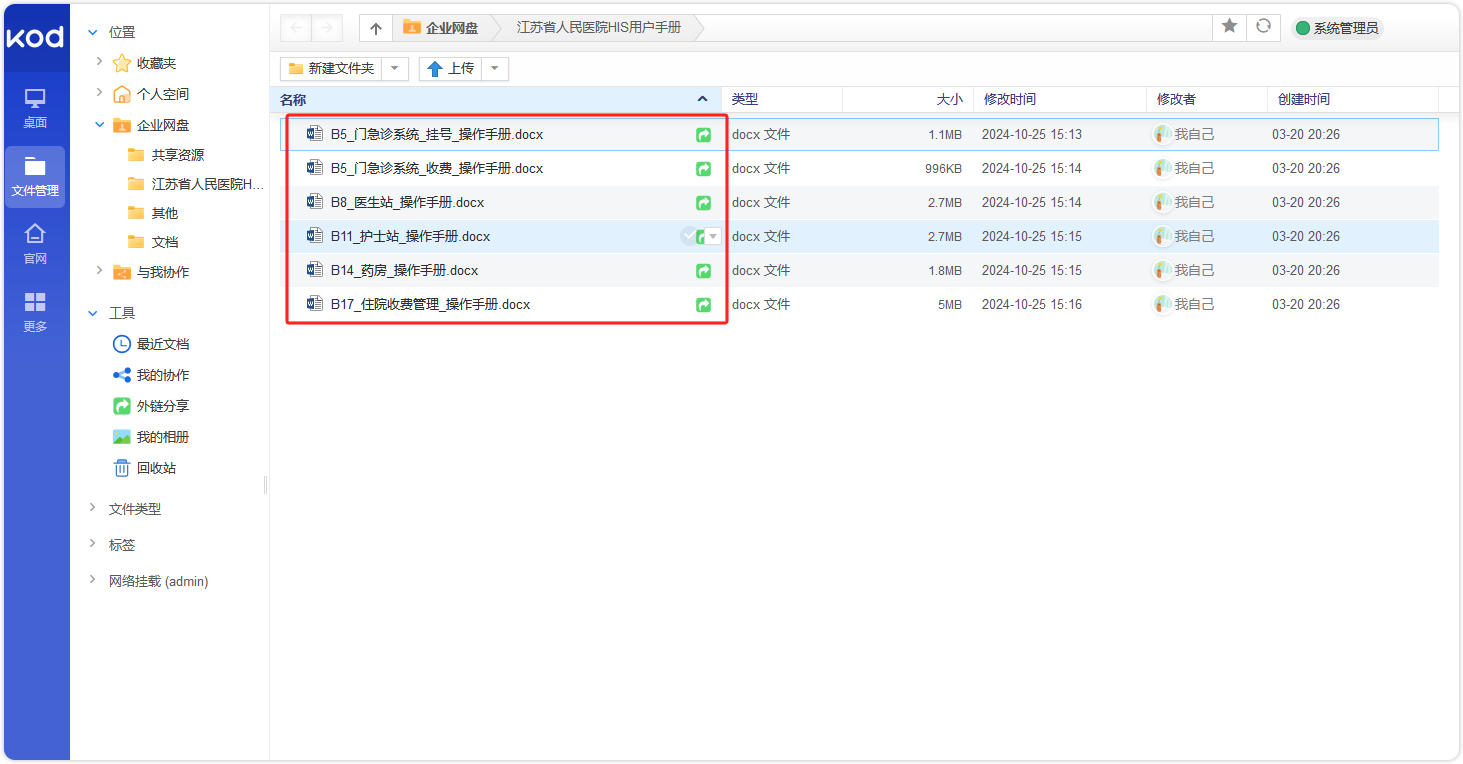The image size is (1463, 764).
Task: Click share icon on B5_门急诊系统_挂号 row
Action: [704, 134]
